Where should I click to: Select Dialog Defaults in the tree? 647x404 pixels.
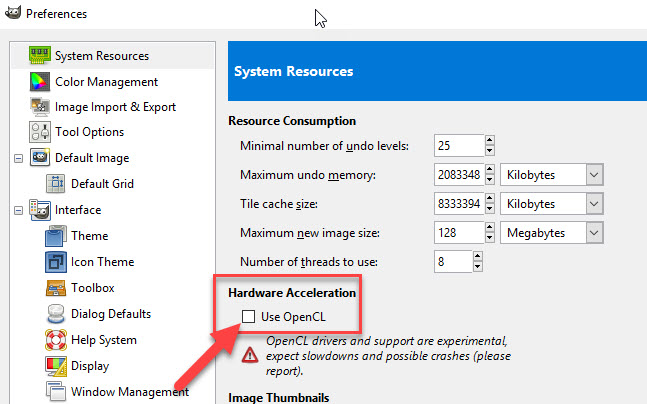coord(111,314)
